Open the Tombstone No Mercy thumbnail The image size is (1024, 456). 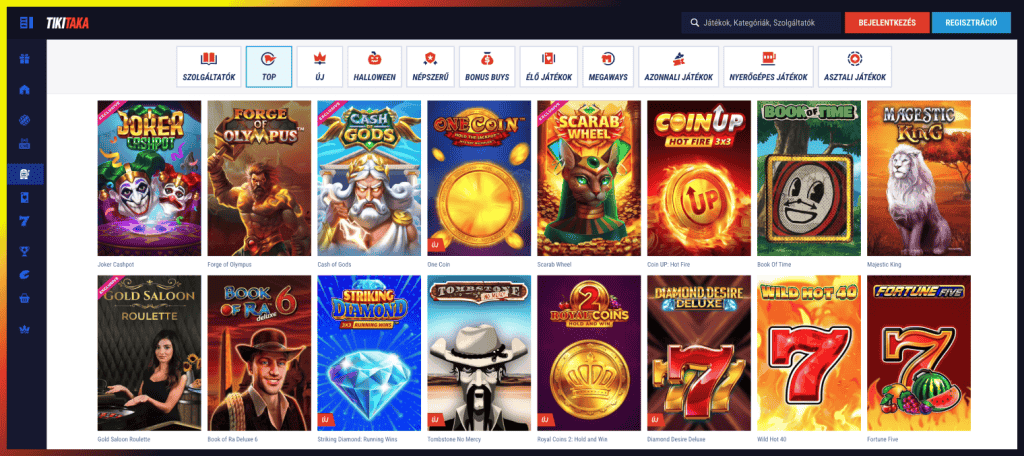click(x=479, y=353)
